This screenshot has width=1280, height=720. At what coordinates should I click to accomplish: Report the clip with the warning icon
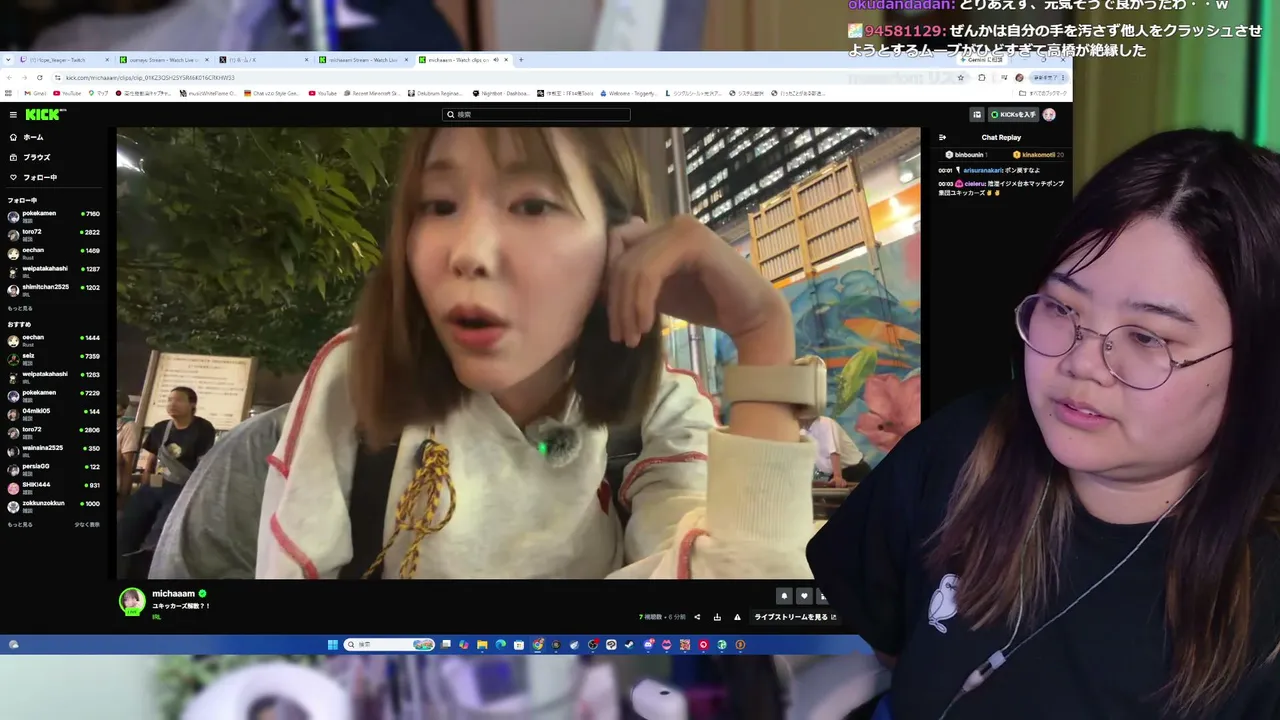(x=737, y=617)
